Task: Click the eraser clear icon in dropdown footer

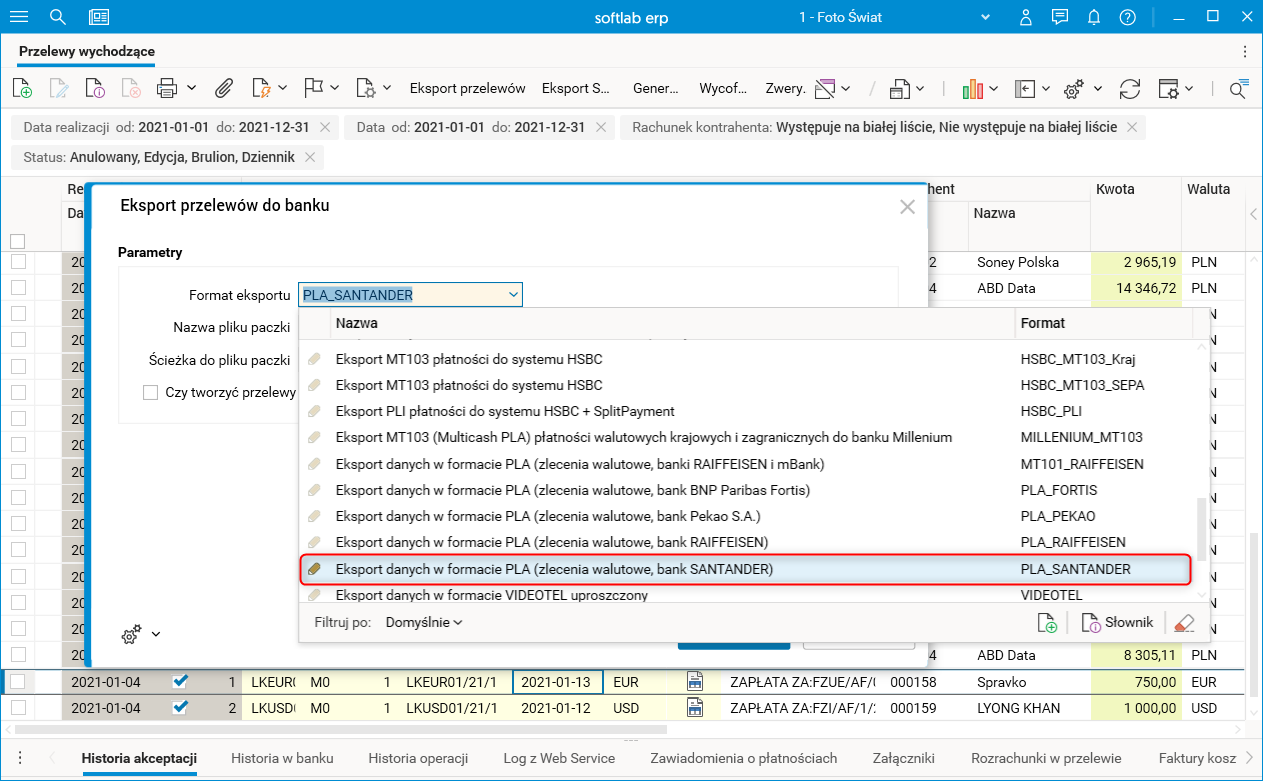Action: [1185, 622]
